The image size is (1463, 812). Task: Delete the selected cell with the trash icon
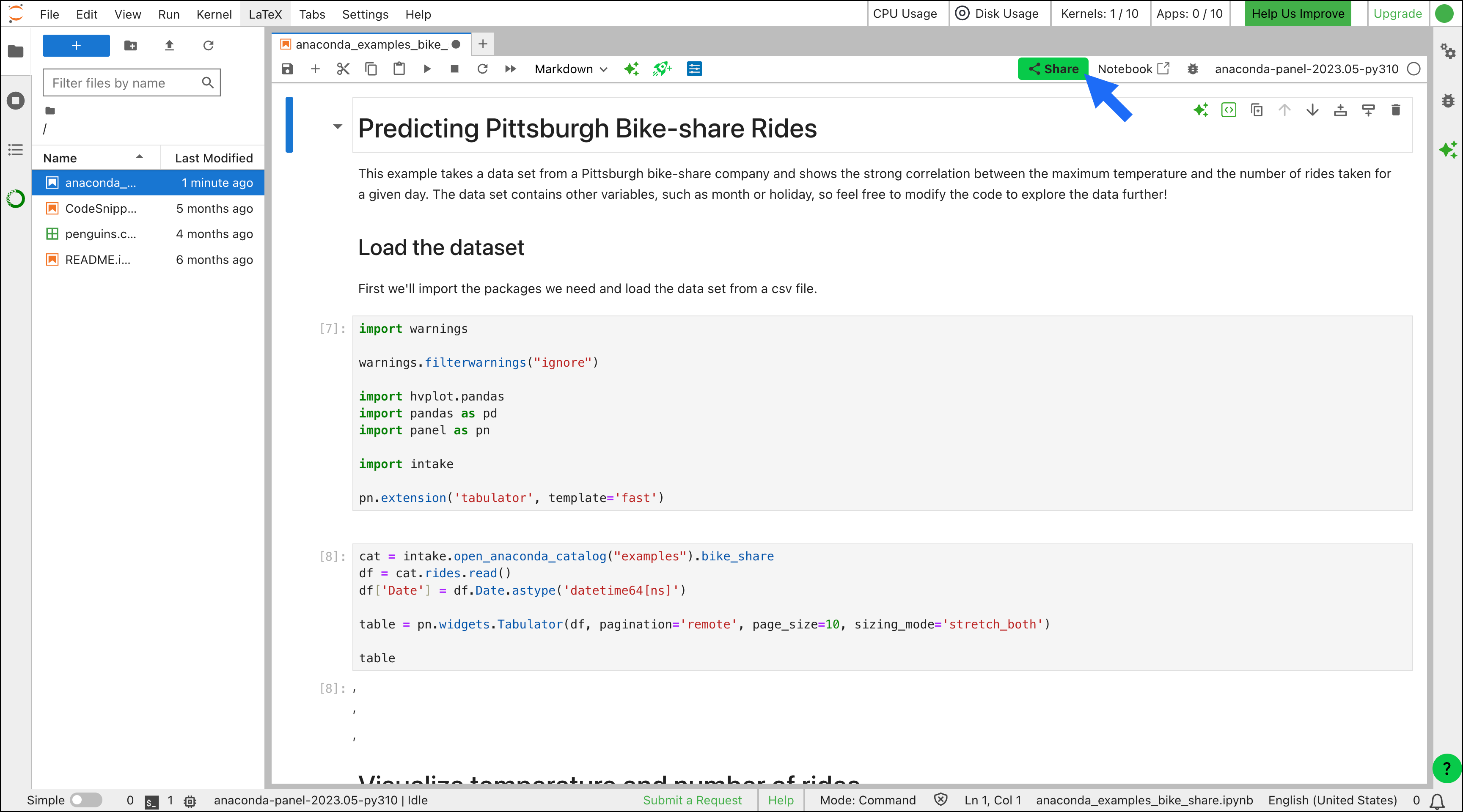click(1396, 110)
